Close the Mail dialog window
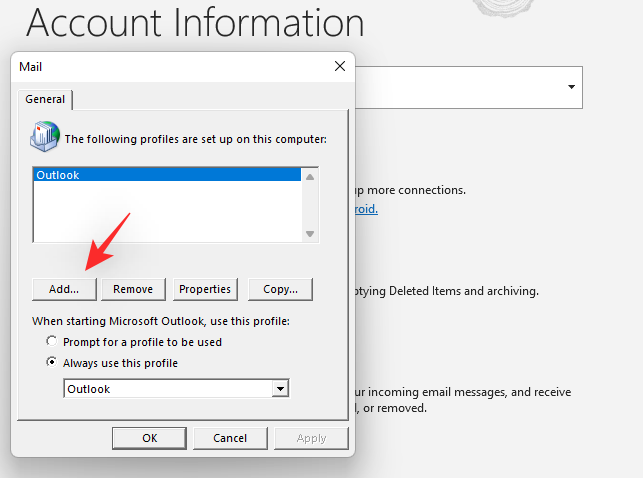 click(340, 67)
